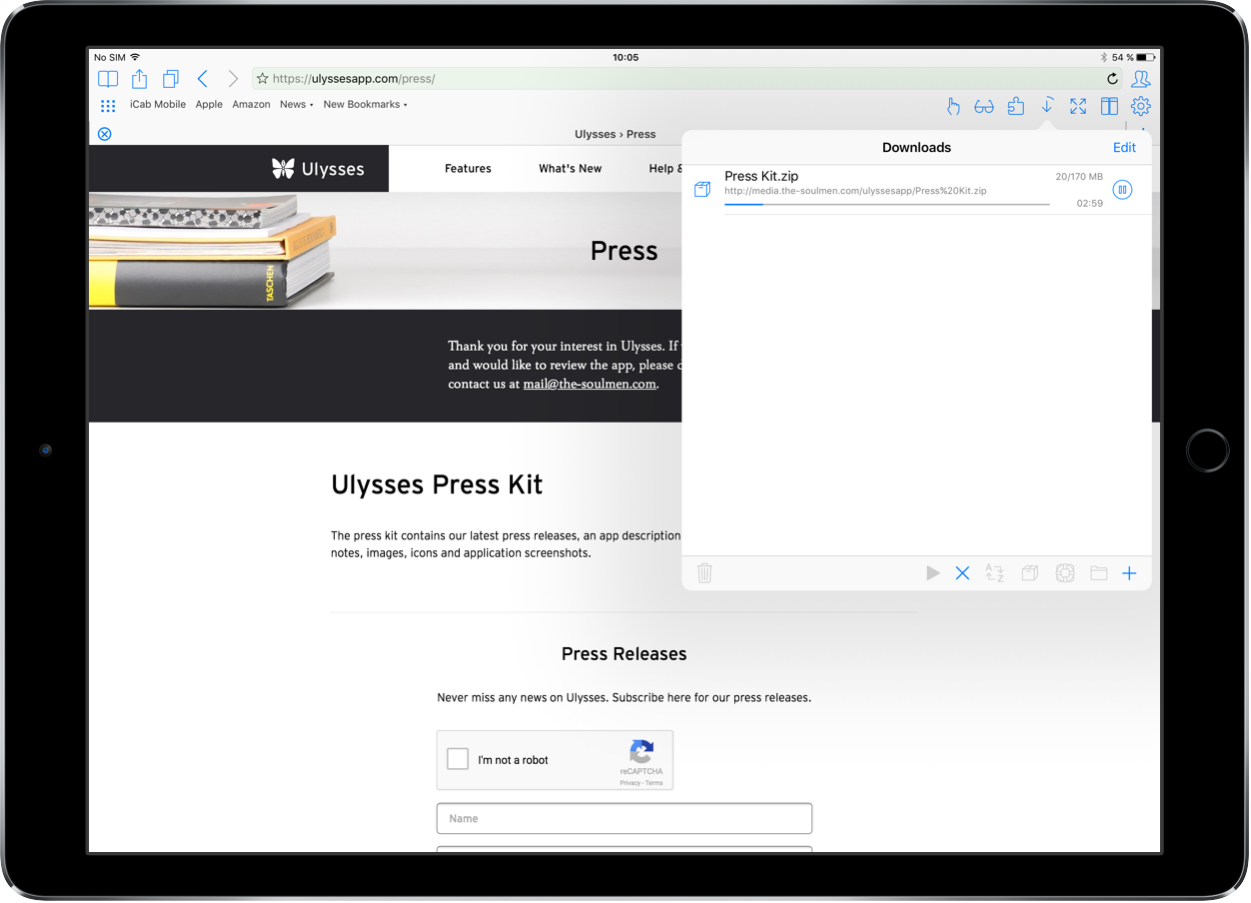Toggle the split view columns icon
Viewport: 1251px width, 903px height.
tap(1109, 106)
